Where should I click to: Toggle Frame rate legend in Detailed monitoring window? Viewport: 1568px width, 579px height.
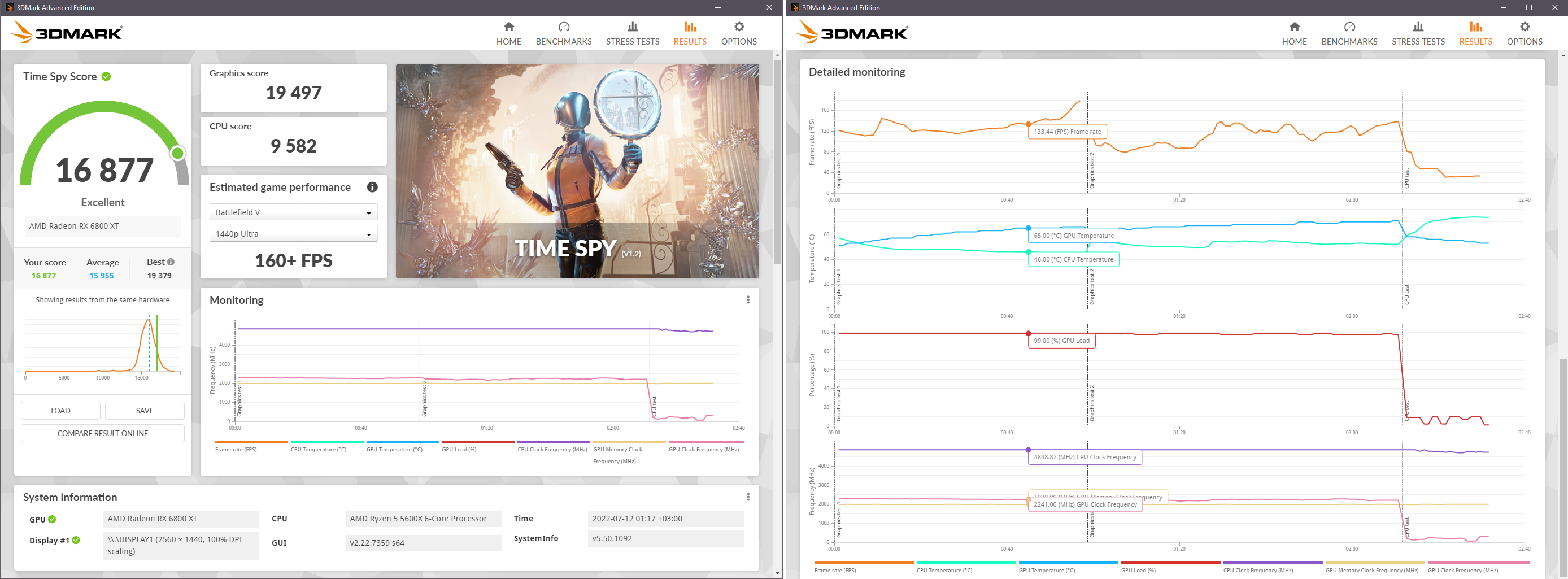click(x=864, y=568)
